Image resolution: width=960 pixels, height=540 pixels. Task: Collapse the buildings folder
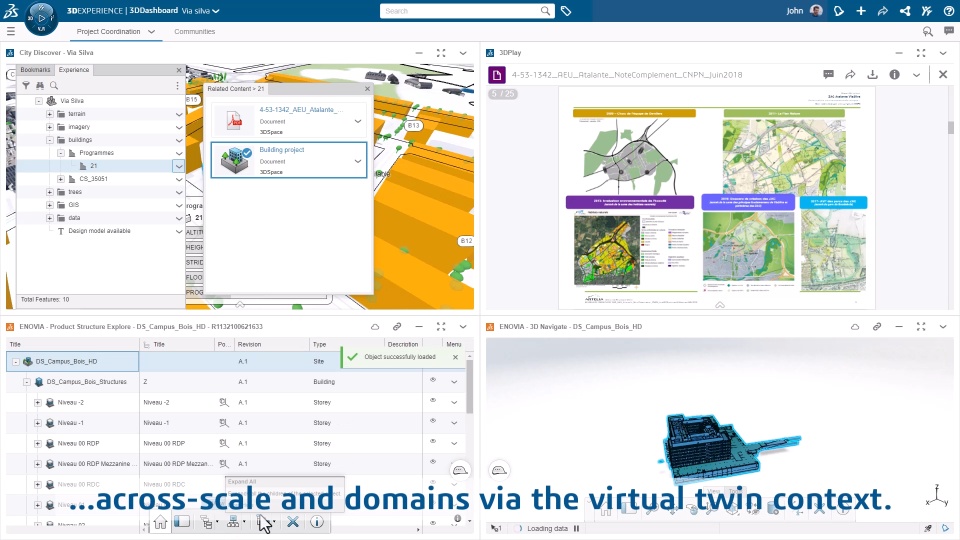(x=50, y=140)
